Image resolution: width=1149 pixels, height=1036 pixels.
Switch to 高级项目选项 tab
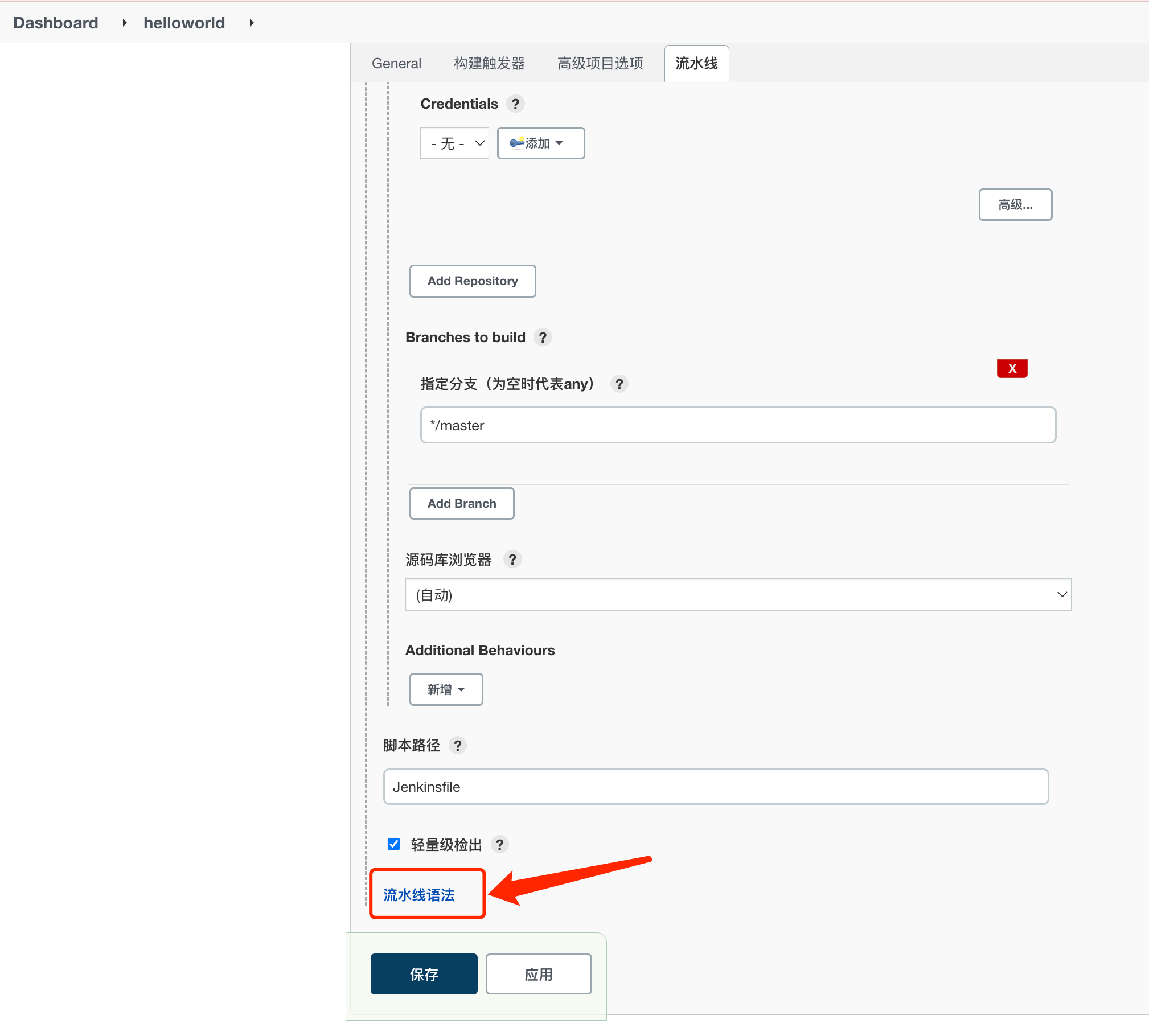pos(600,64)
